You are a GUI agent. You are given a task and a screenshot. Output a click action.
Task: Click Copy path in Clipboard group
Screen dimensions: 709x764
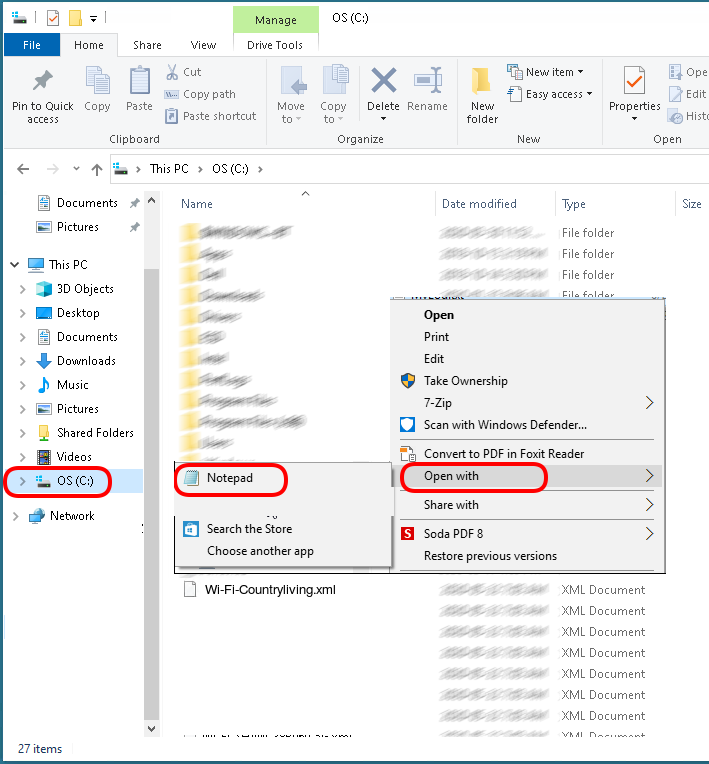(x=200, y=94)
